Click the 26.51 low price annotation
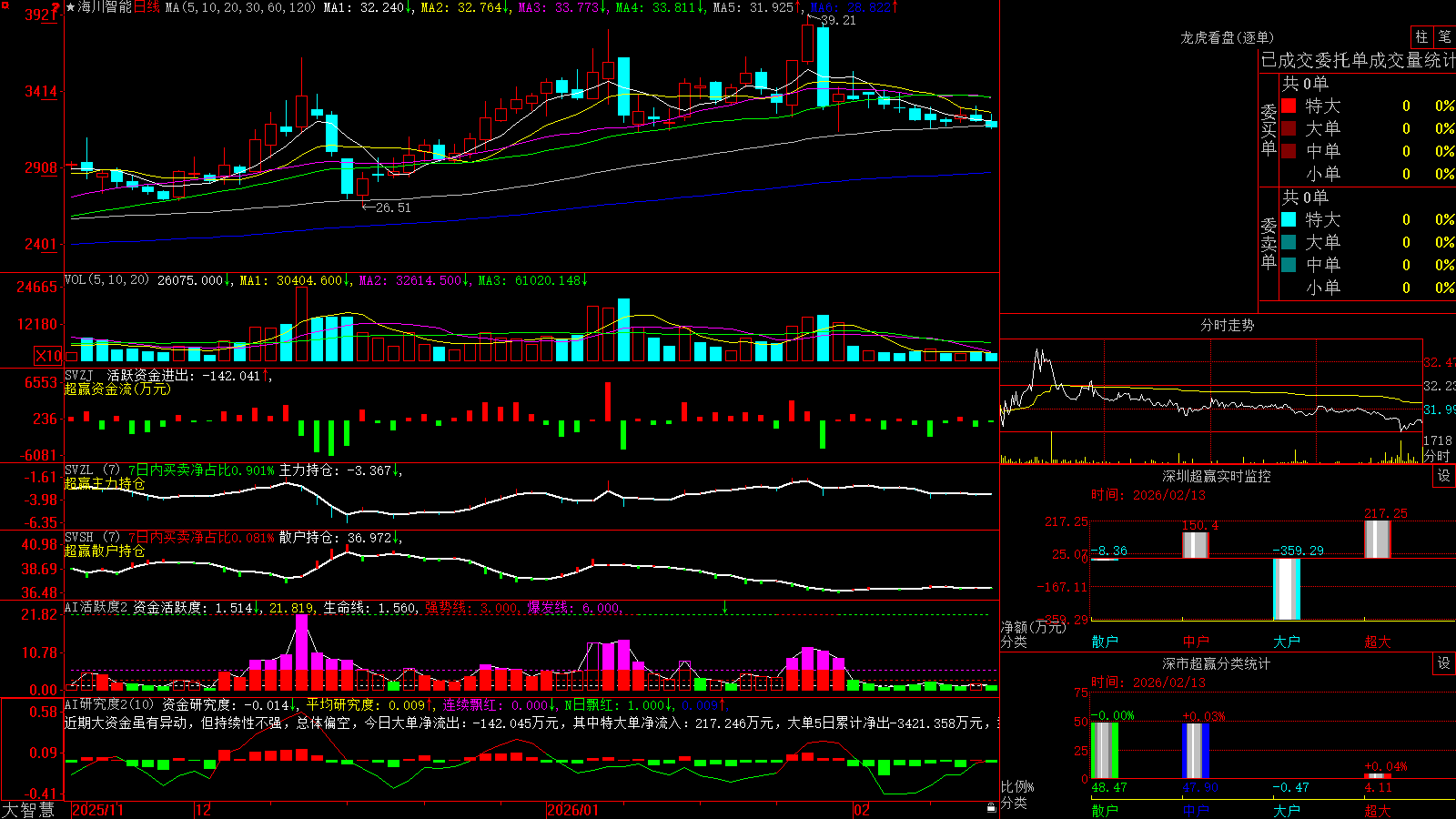Viewport: 1456px width, 819px height. click(393, 207)
